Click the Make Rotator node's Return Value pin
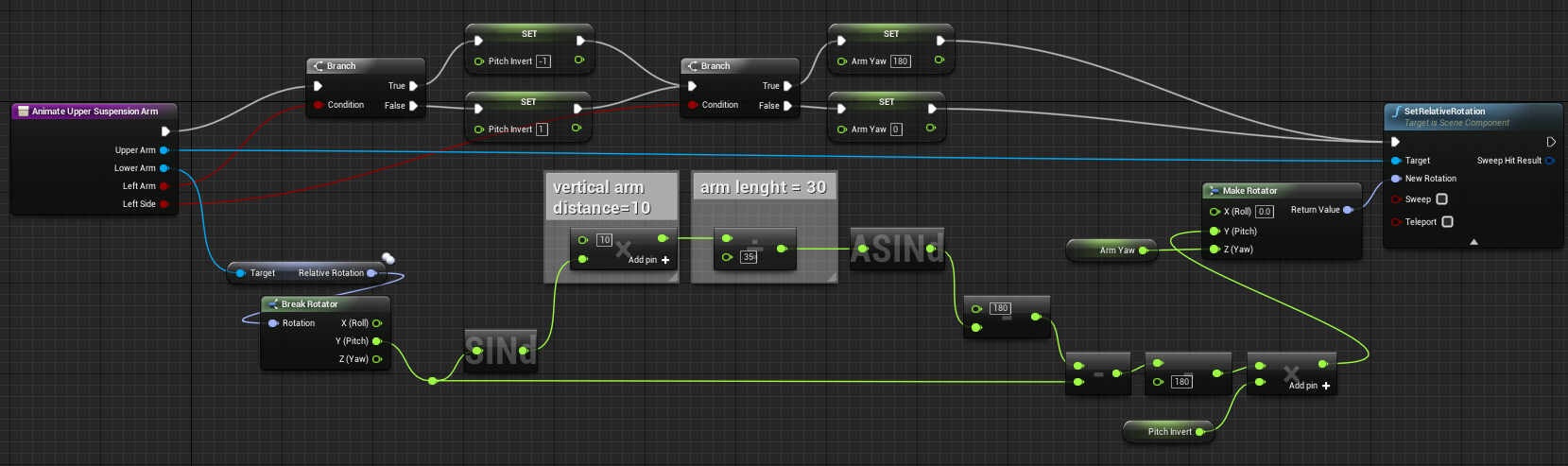The width and height of the screenshot is (1568, 466). click(1348, 210)
